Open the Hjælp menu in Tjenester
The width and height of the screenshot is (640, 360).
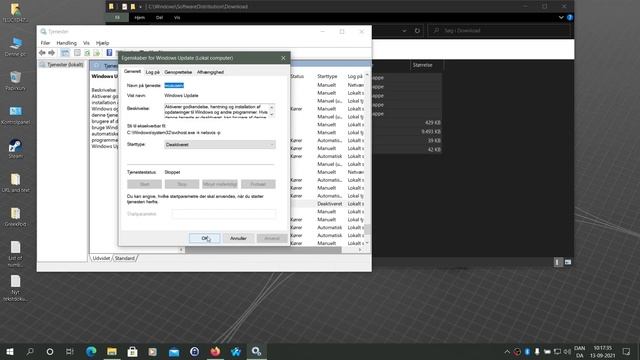click(x=102, y=43)
